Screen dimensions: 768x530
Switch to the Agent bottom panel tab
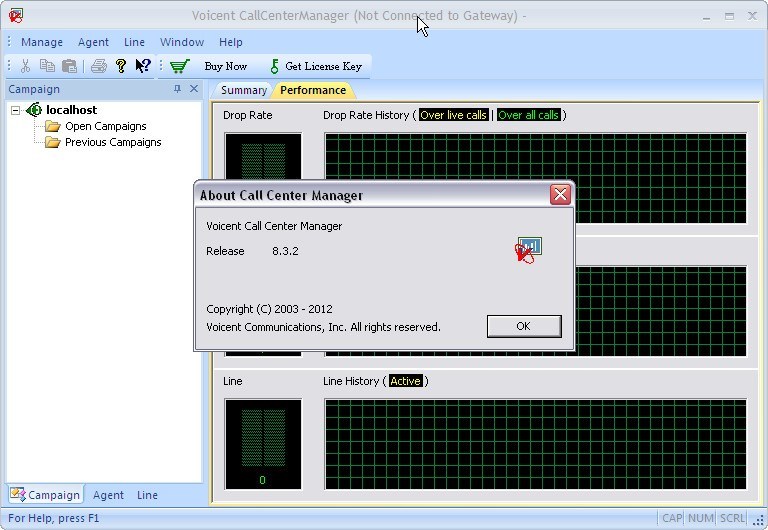point(108,495)
